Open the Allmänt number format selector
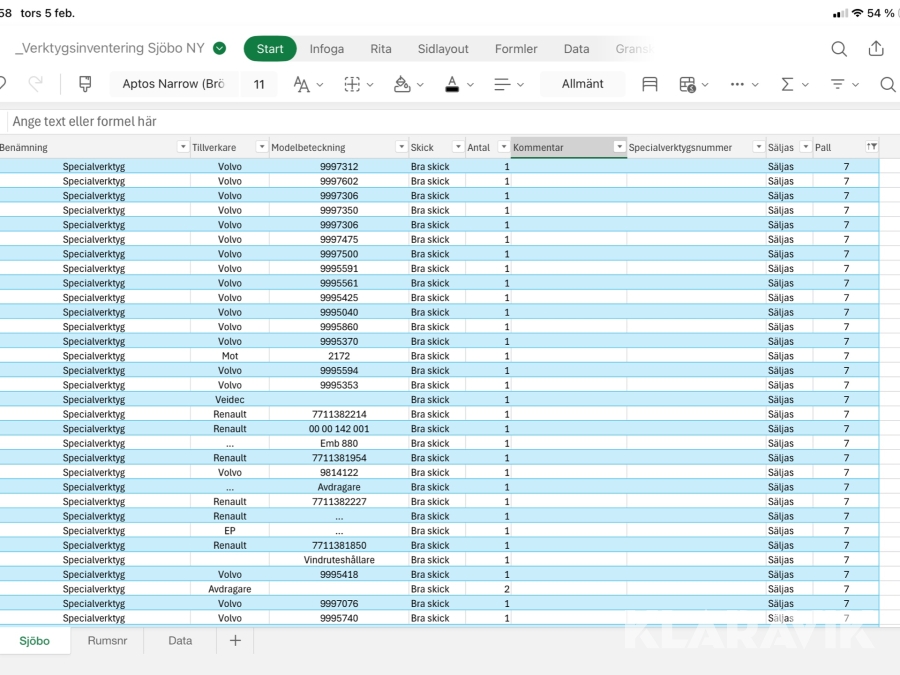Screen dimensions: 900x675 coord(582,84)
